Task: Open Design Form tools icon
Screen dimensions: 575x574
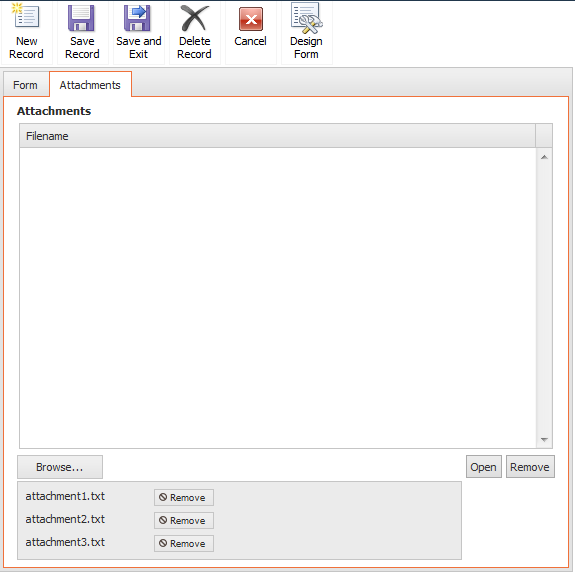Action: pyautogui.click(x=307, y=18)
